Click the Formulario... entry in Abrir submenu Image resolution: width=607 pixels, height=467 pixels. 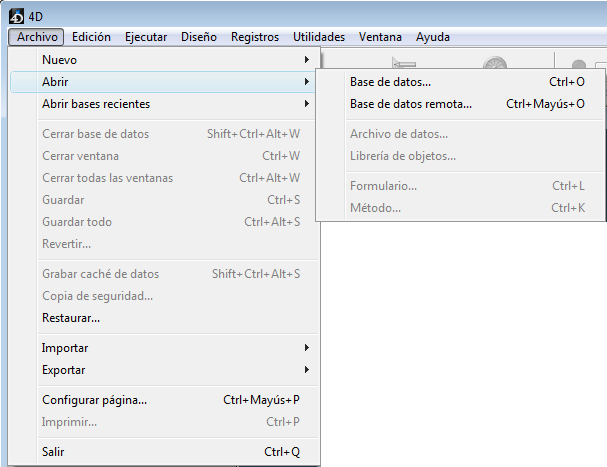coord(383,186)
